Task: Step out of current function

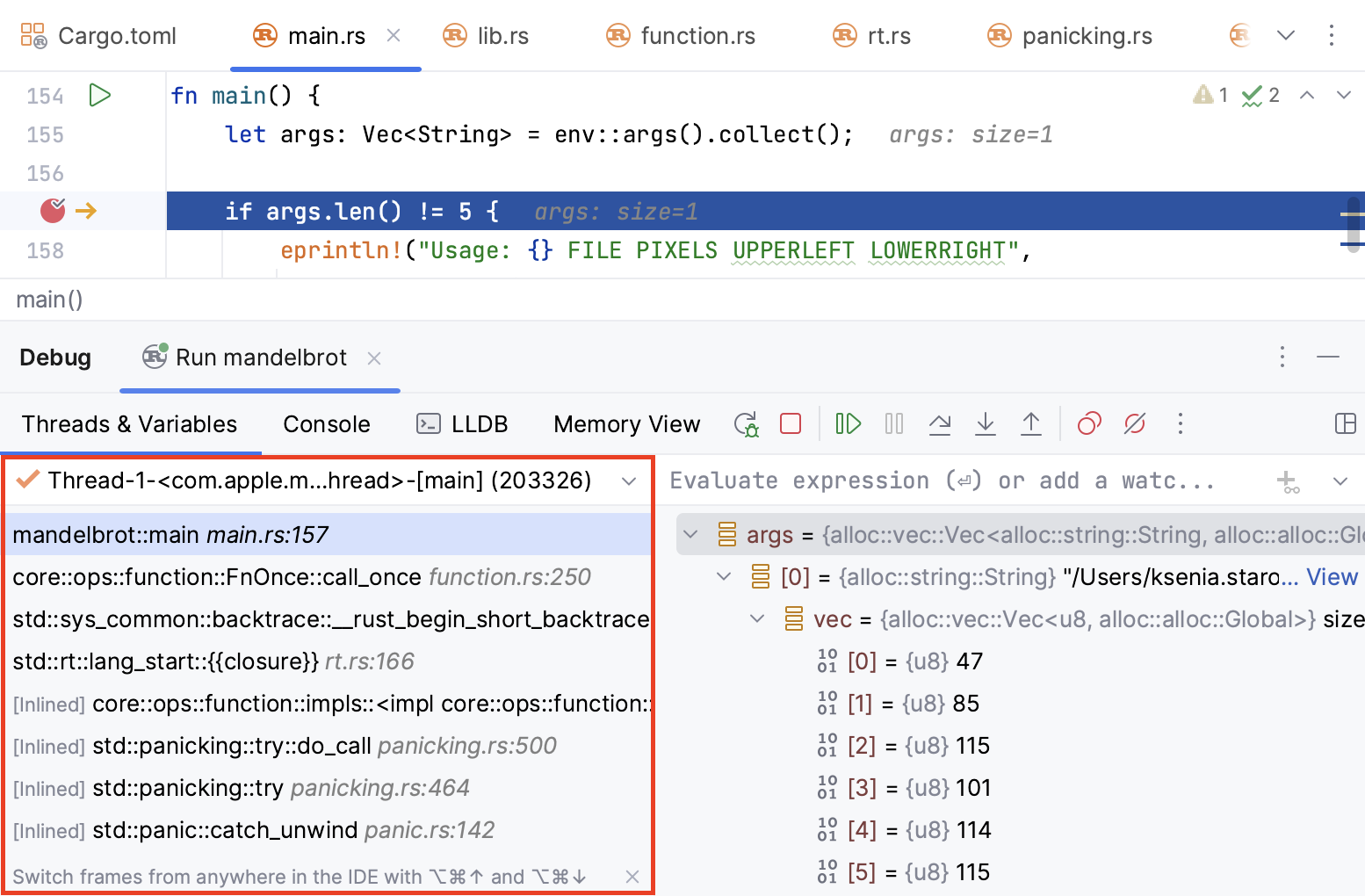Action: tap(1031, 424)
